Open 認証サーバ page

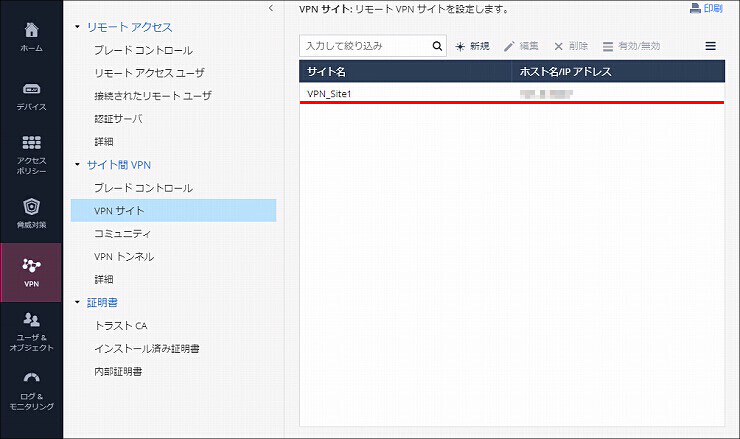click(x=118, y=118)
